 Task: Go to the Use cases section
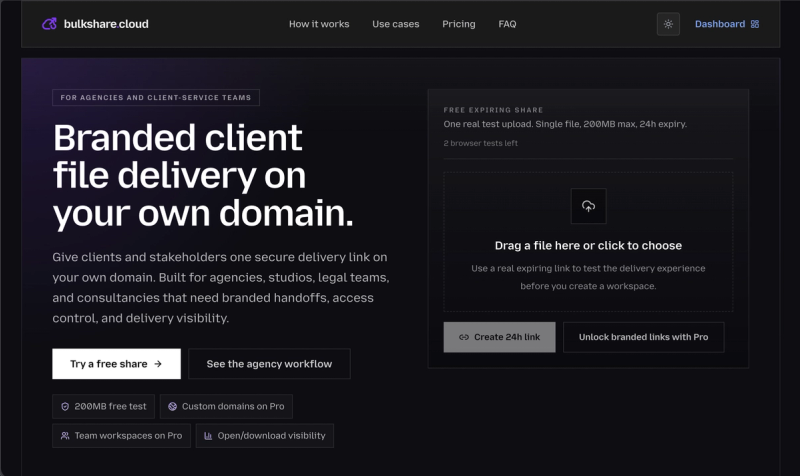pyautogui.click(x=395, y=24)
